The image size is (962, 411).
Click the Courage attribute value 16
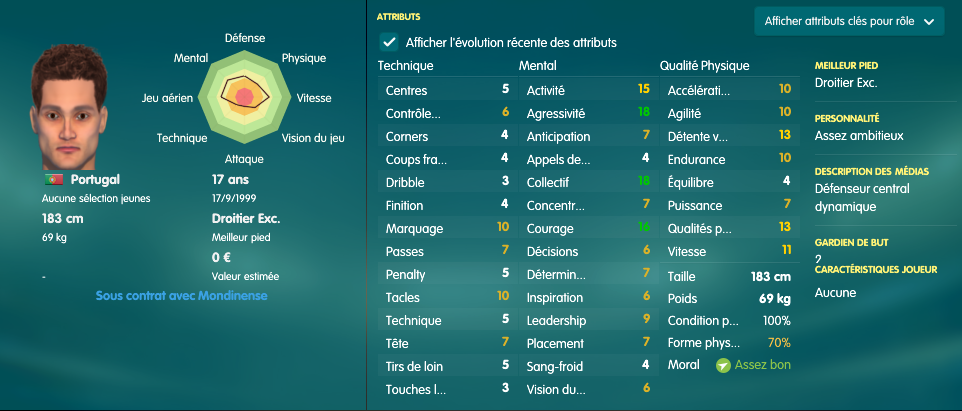(644, 228)
